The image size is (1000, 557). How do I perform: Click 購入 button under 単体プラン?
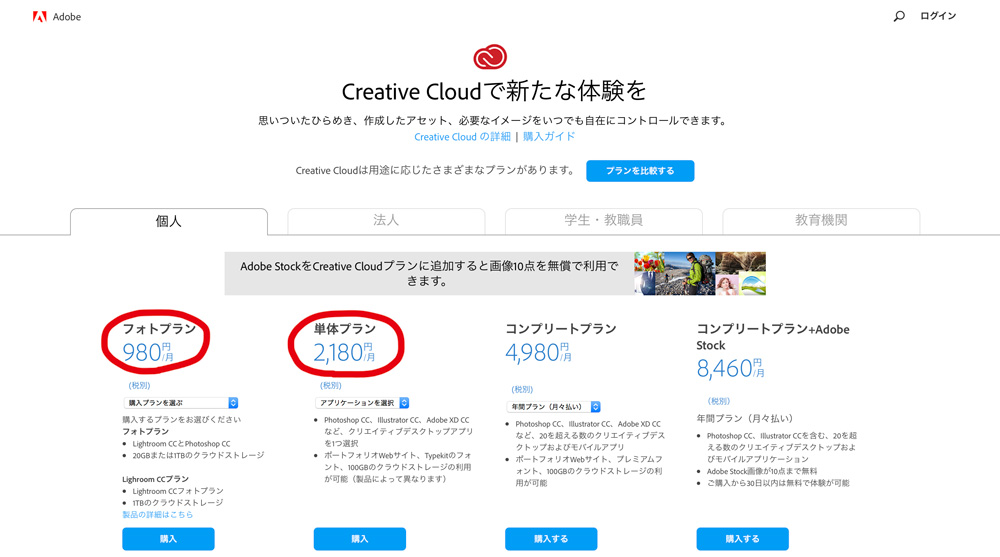coord(360,539)
